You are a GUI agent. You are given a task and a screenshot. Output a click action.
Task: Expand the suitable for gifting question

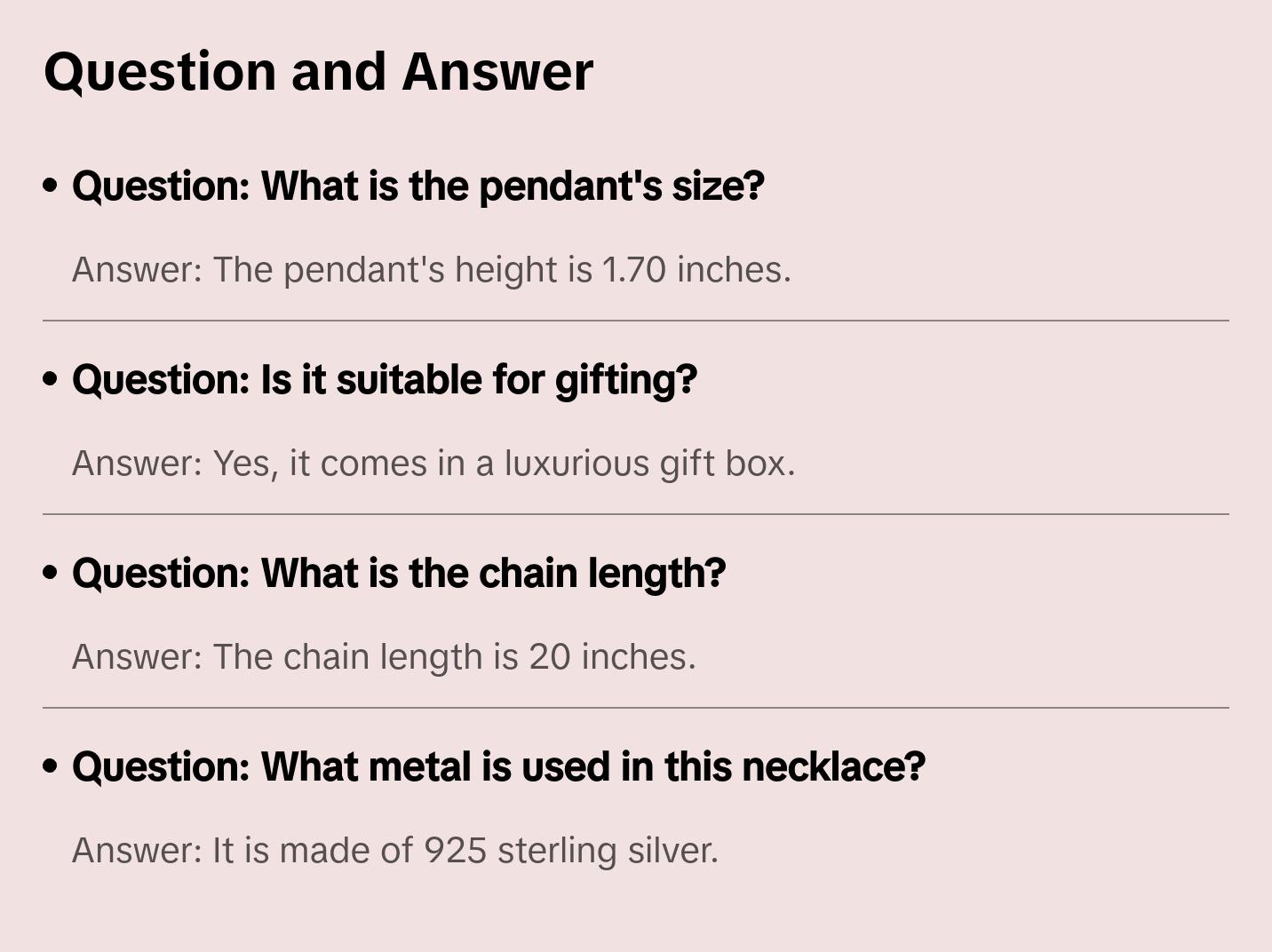point(384,379)
